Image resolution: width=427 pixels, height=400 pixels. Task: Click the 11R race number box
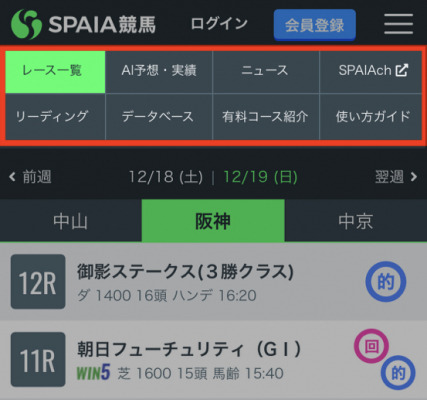(x=38, y=359)
